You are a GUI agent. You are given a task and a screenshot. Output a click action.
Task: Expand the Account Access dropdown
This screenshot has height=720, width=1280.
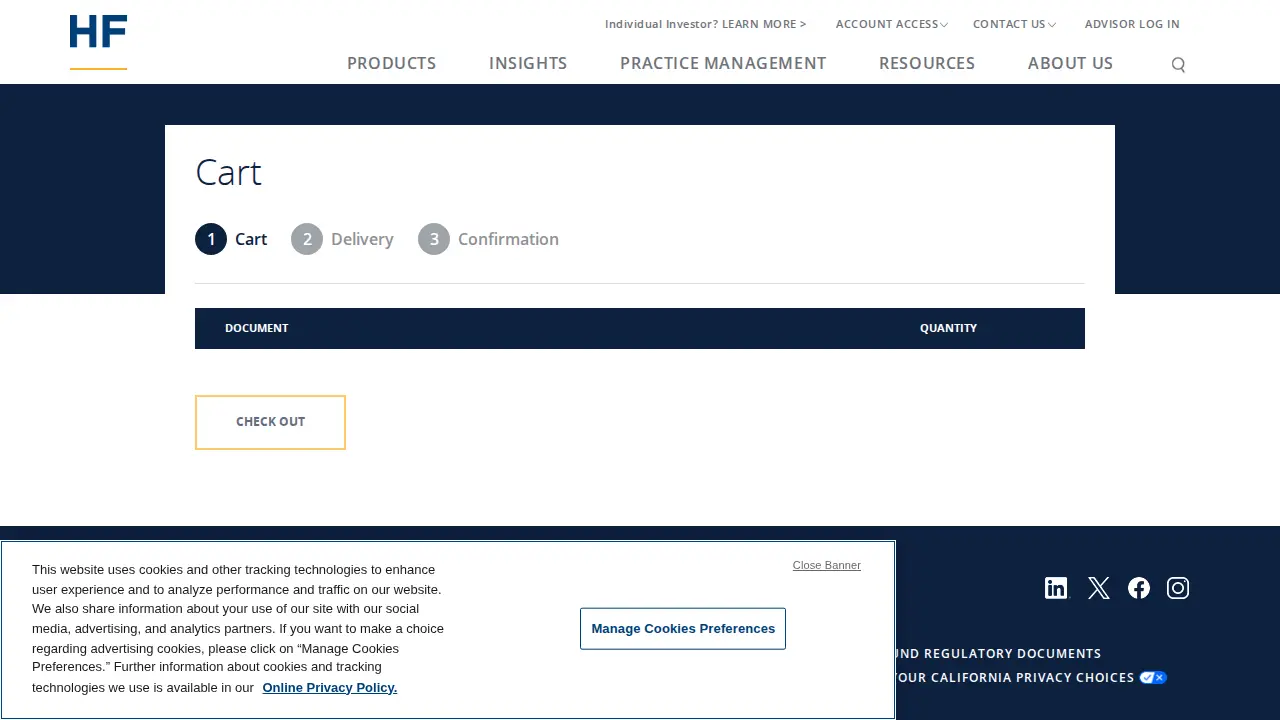coord(891,24)
